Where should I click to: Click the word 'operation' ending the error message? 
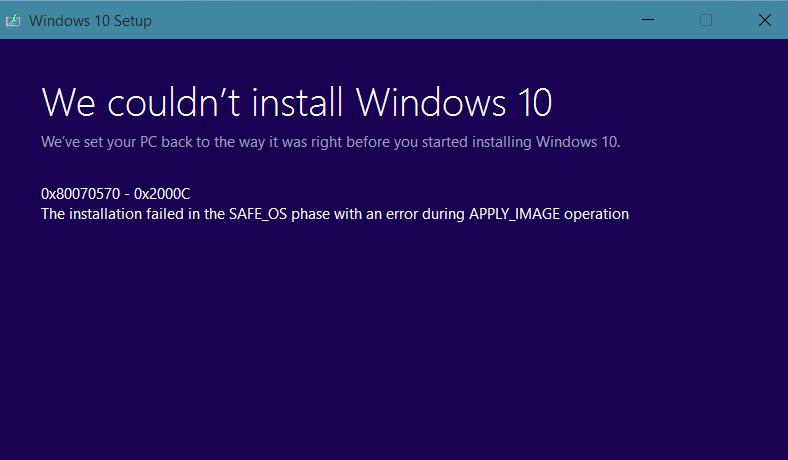(597, 215)
